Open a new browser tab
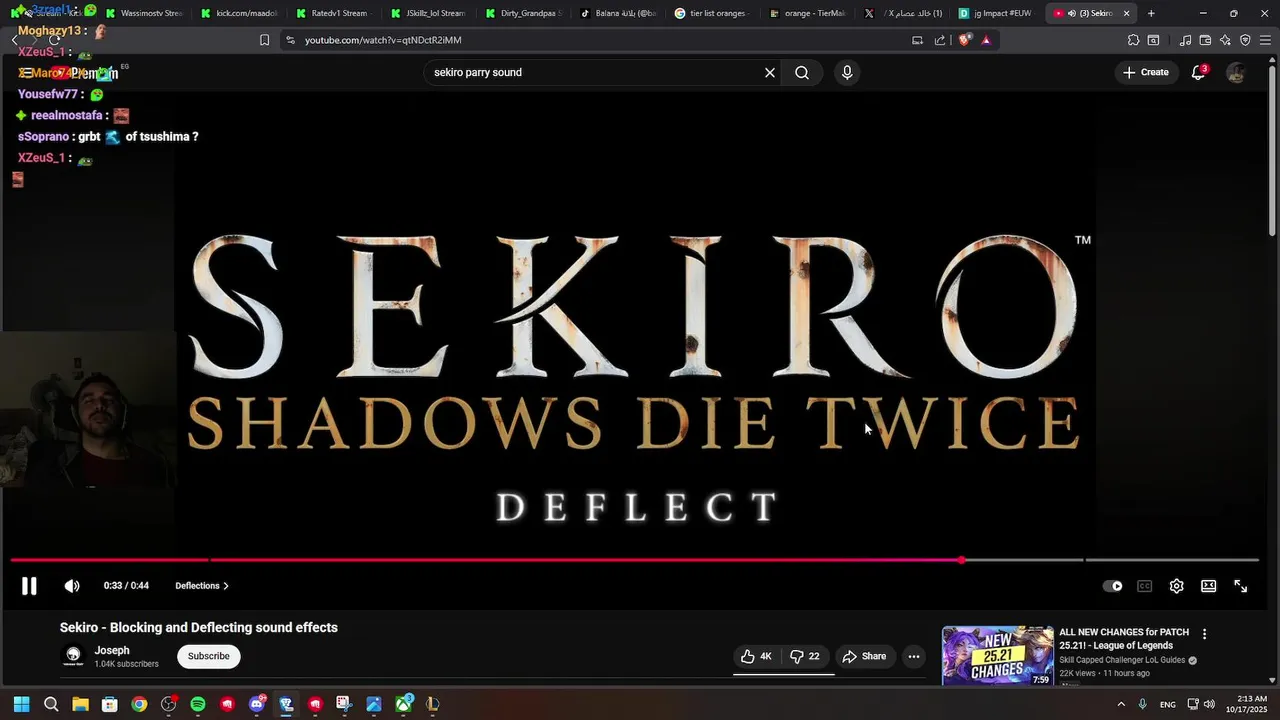The width and height of the screenshot is (1280, 720). tap(1151, 13)
